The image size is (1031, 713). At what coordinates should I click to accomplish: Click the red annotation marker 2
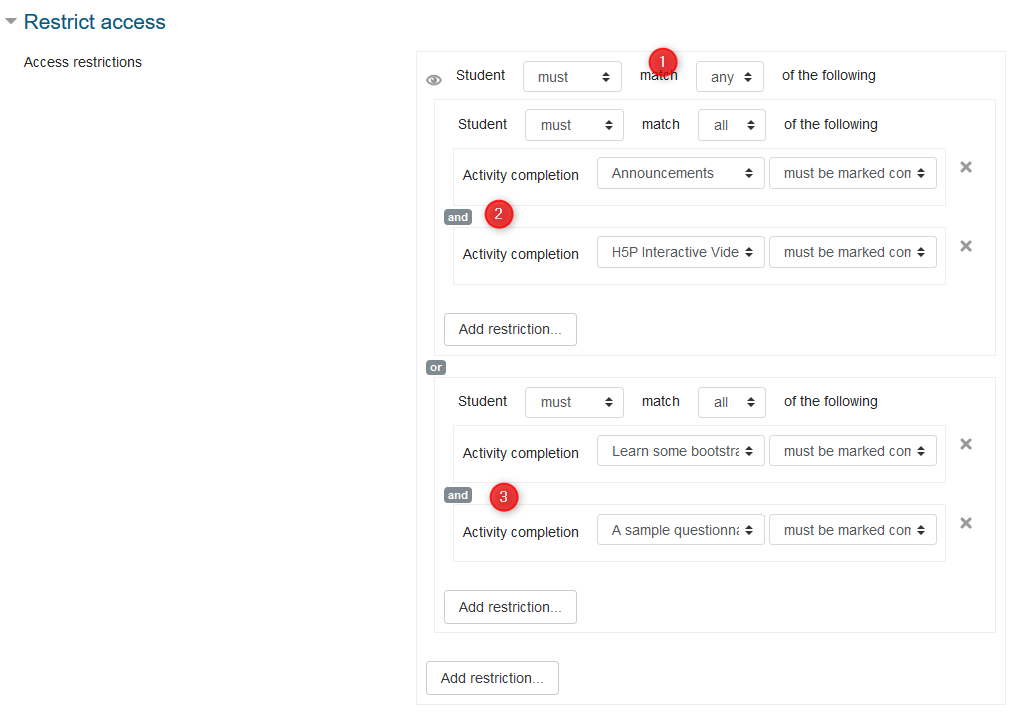click(x=499, y=213)
